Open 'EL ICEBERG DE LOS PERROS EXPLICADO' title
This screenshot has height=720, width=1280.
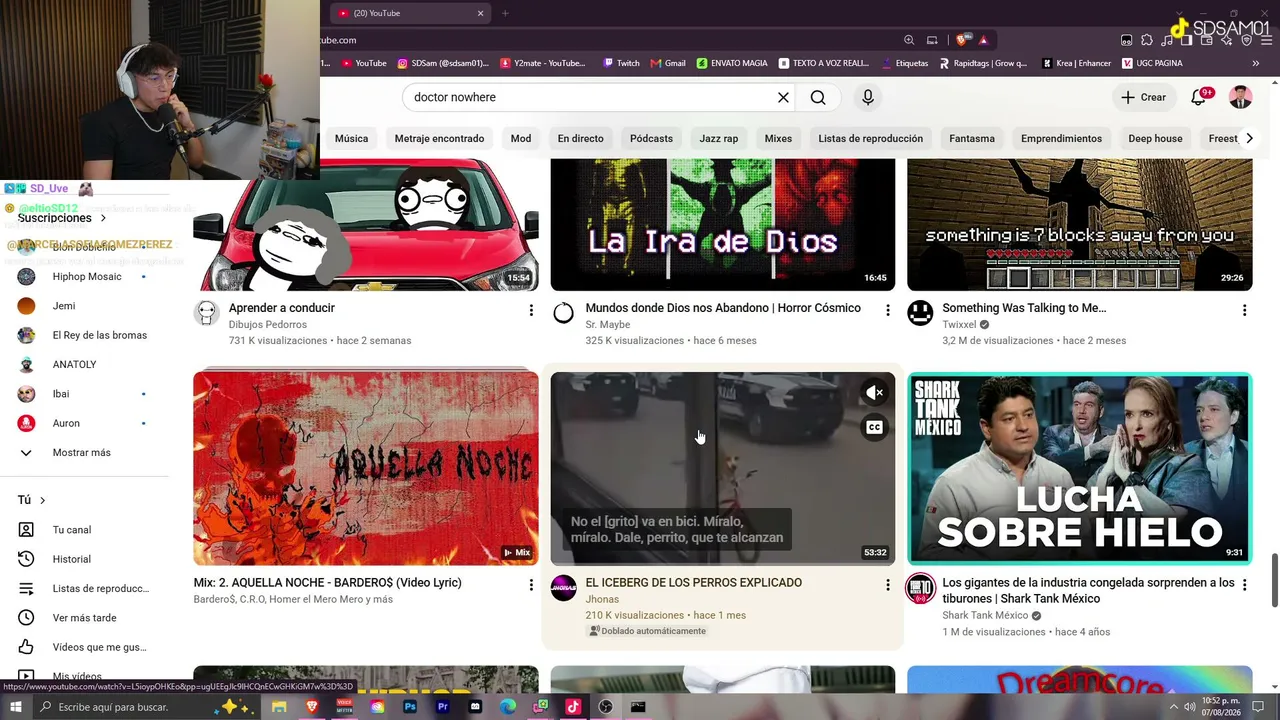694,583
